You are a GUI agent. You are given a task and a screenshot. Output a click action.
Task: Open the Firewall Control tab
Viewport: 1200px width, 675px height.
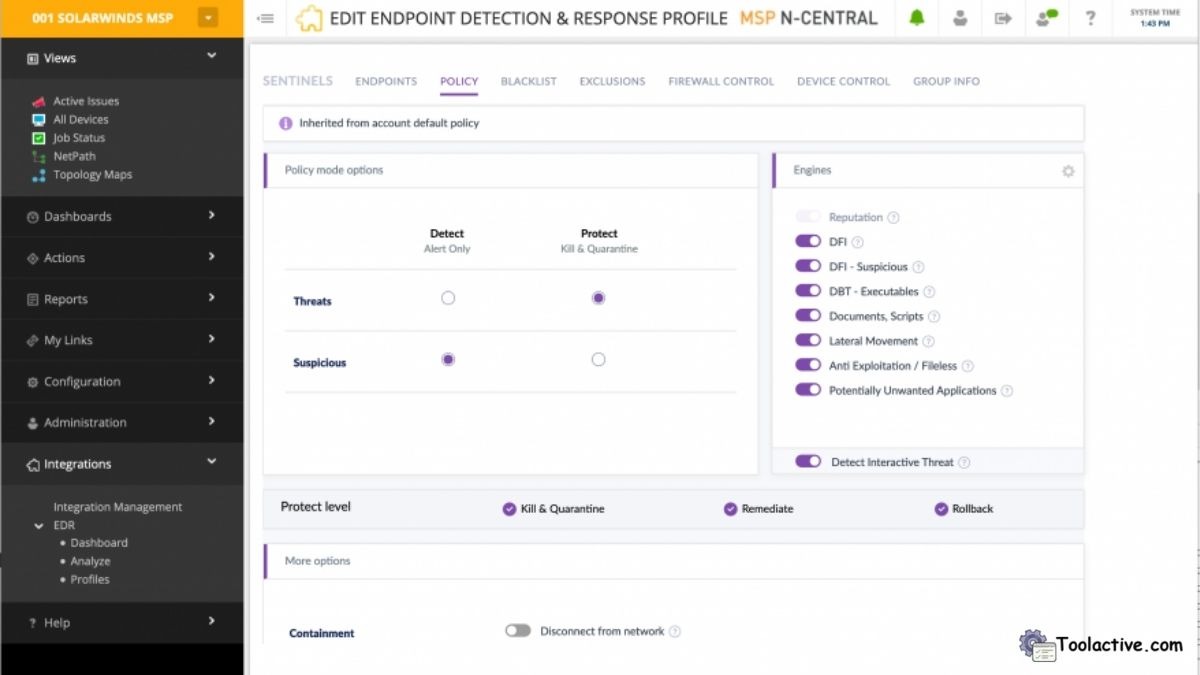tap(721, 81)
